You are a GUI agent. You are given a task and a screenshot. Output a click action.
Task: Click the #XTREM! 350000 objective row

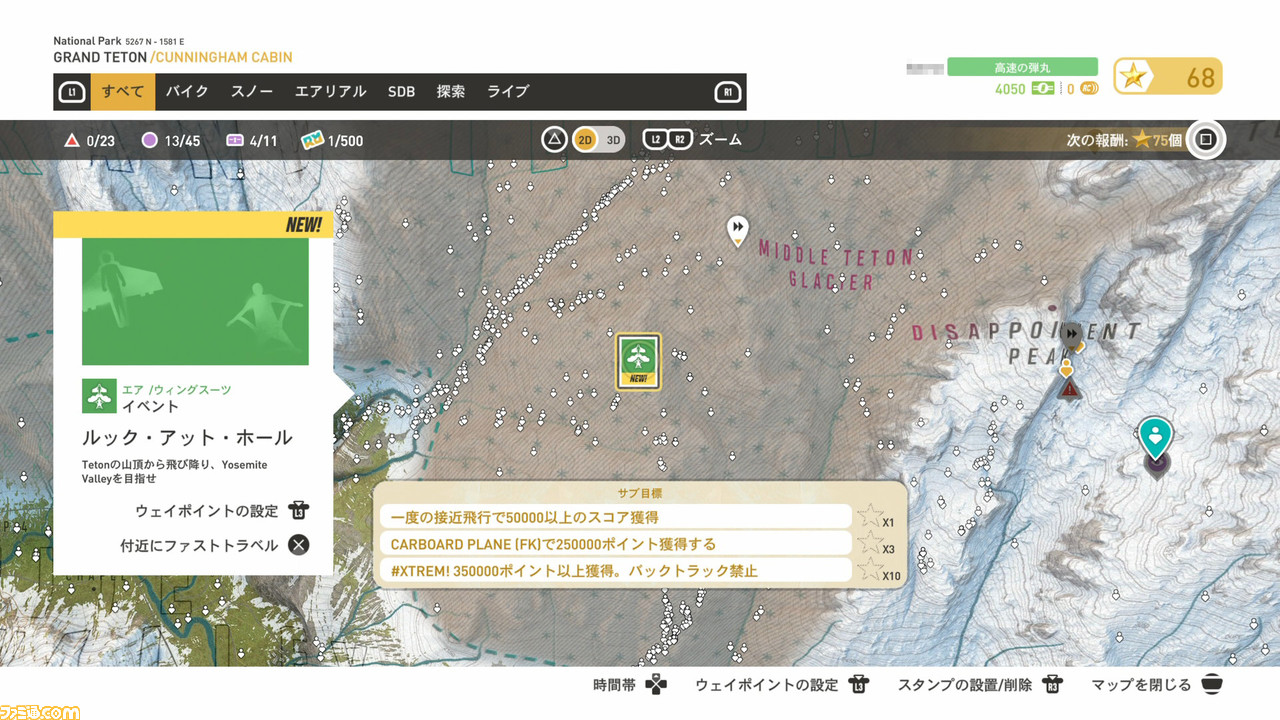(615, 571)
